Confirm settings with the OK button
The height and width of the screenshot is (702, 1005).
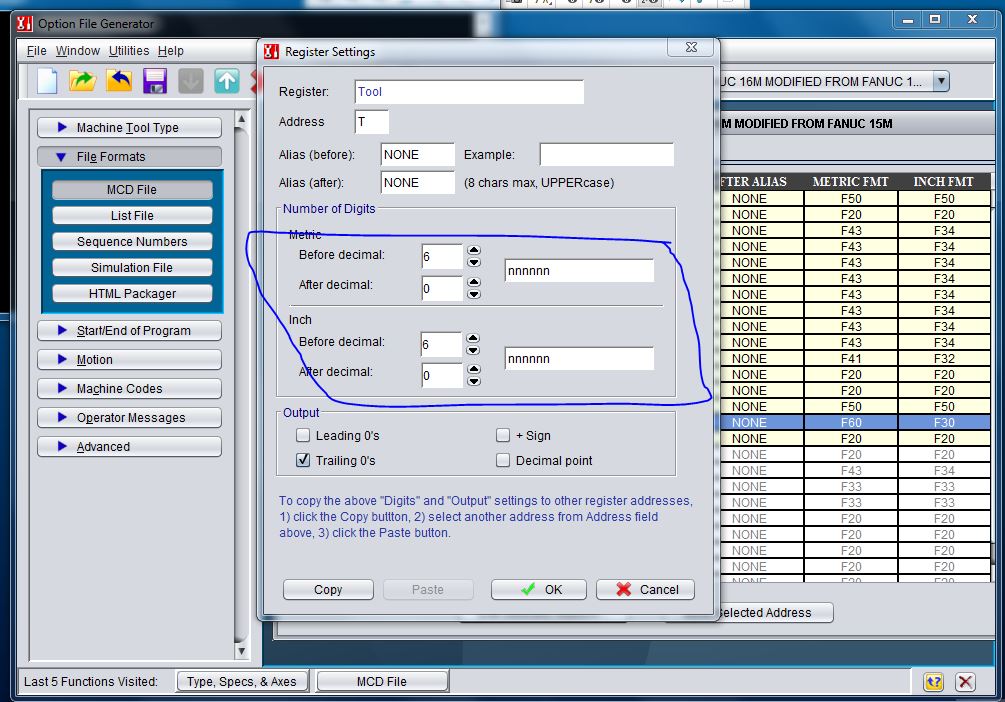538,589
